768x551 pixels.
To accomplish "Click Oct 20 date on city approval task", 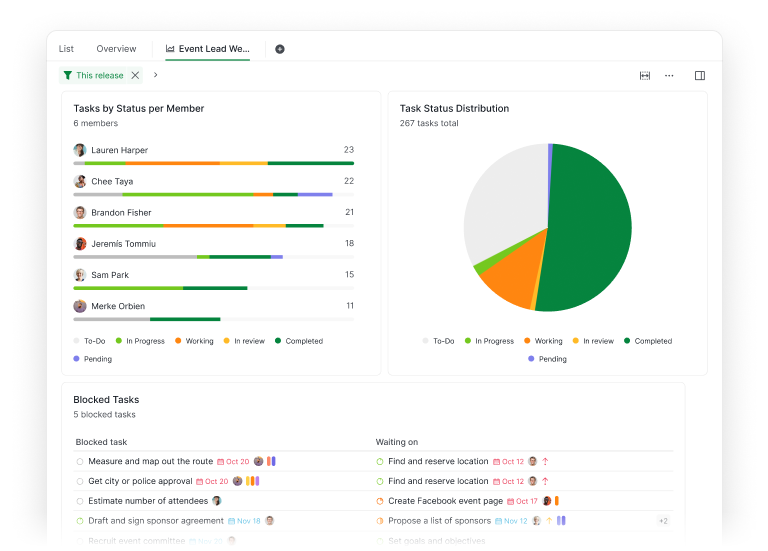I will point(212,481).
